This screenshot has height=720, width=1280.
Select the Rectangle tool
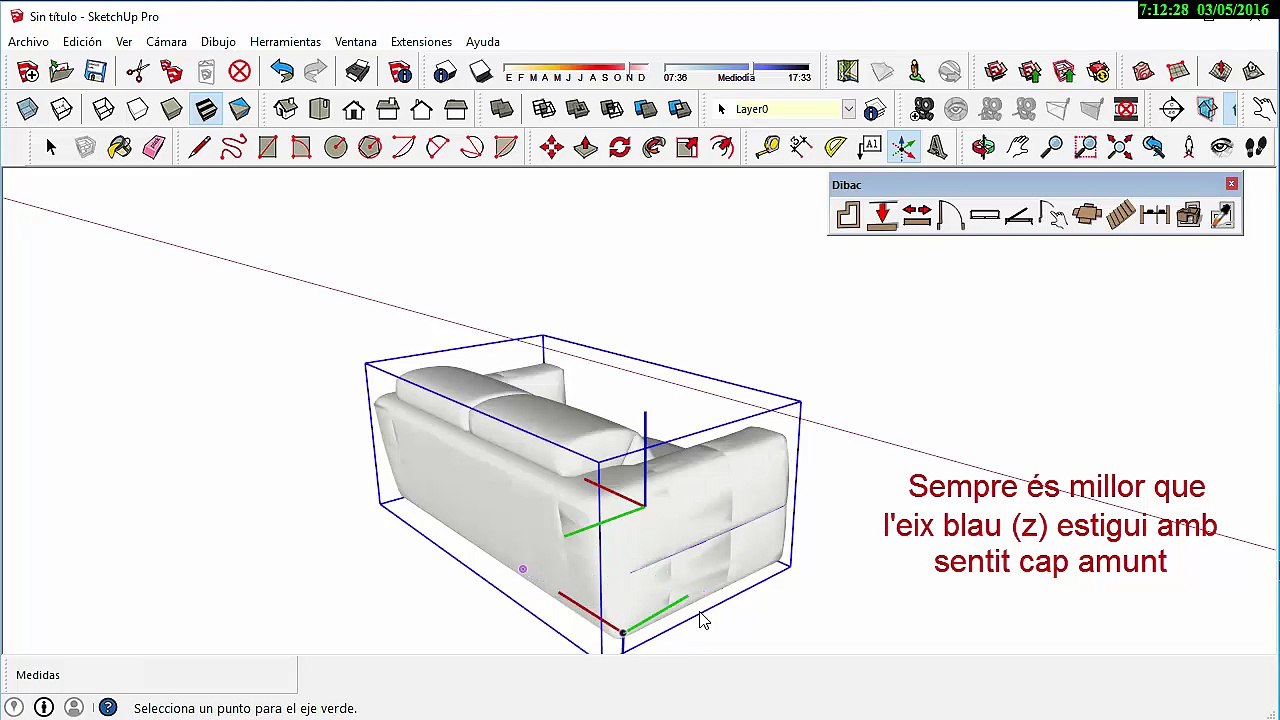click(x=267, y=148)
